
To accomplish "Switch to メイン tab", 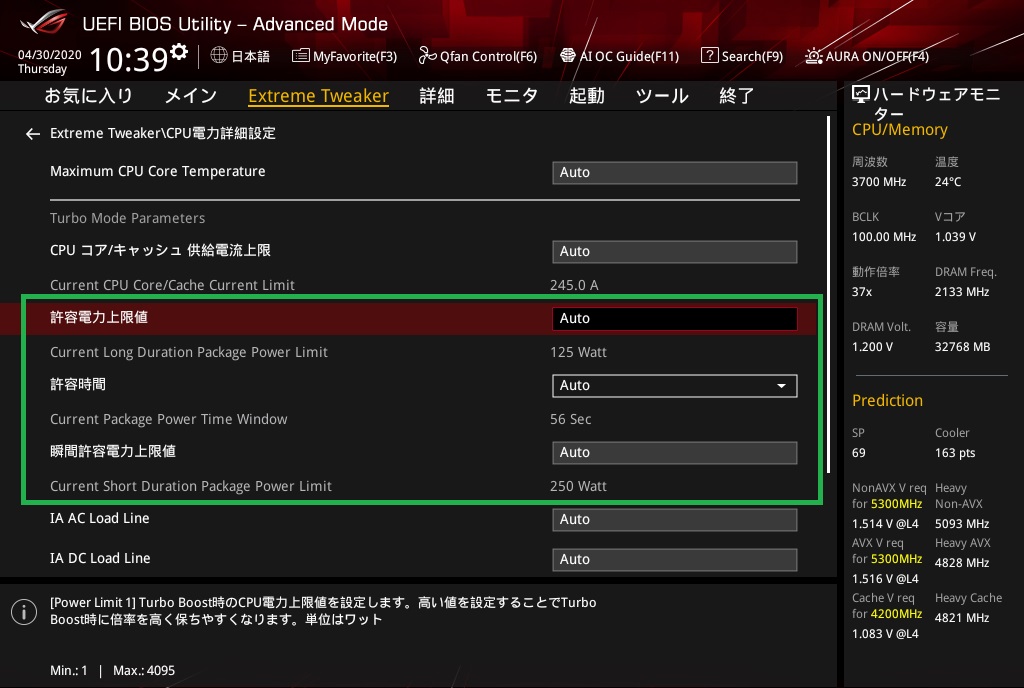I will [x=191, y=96].
